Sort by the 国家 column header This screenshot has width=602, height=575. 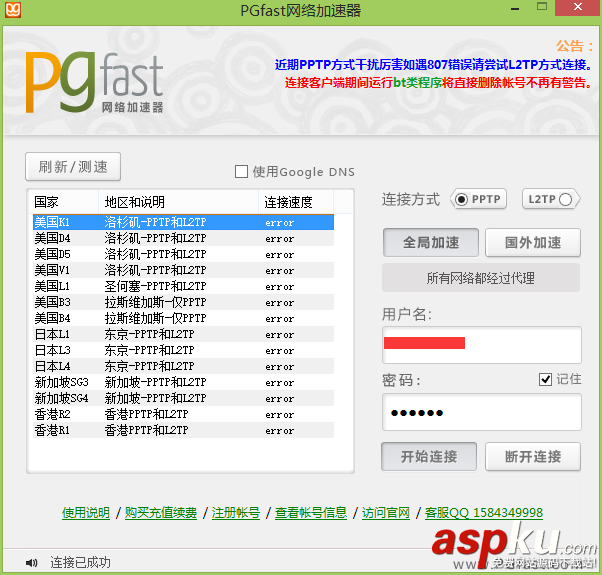(x=64, y=202)
